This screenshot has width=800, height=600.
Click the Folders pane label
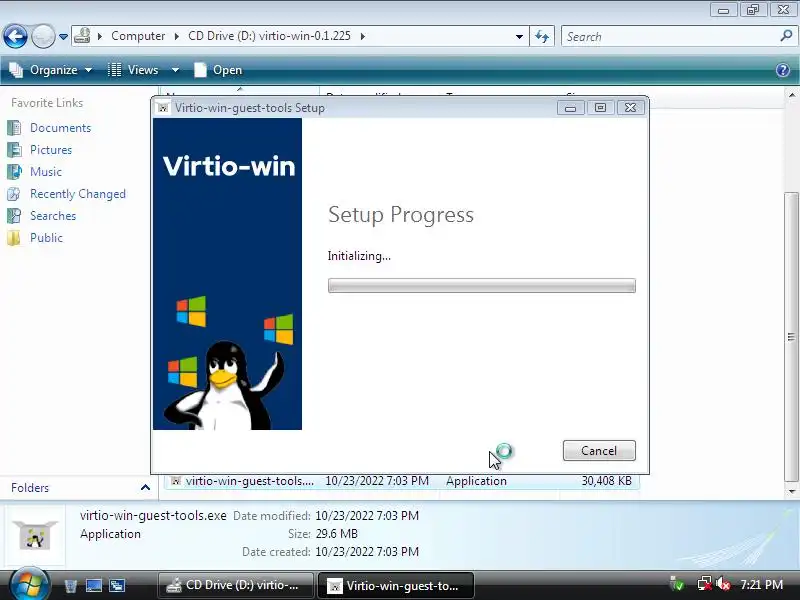click(30, 488)
